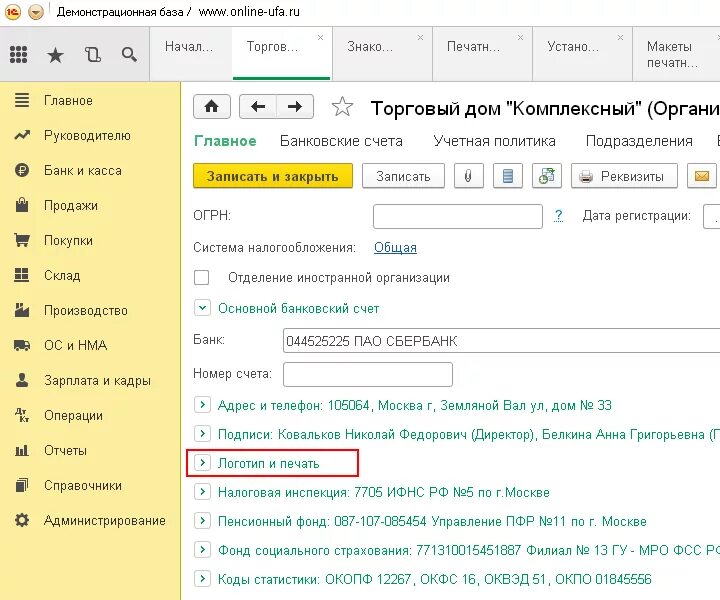Click the Записать button

[403, 176]
